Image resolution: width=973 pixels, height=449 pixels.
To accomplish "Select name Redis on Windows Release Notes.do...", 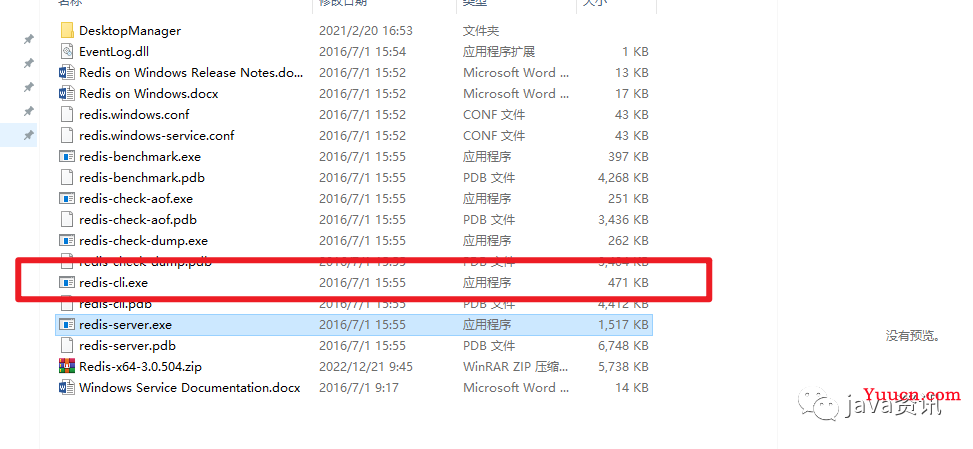I will [x=192, y=73].
